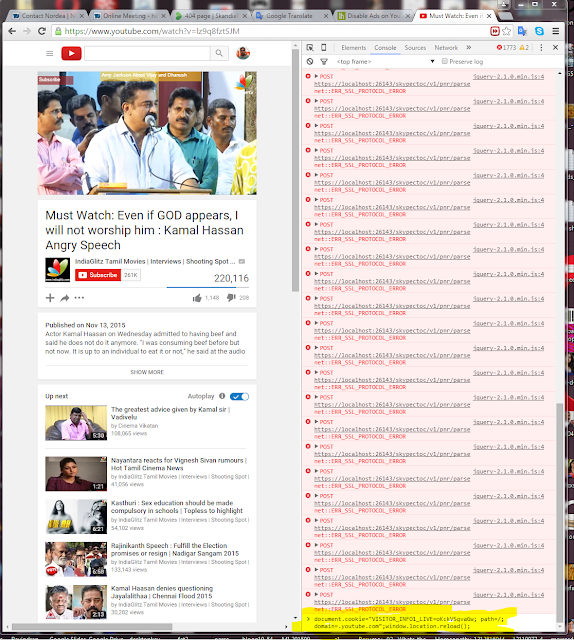Open the top frame context dropdown
Screen dimensions: 574x640
click(x=385, y=62)
